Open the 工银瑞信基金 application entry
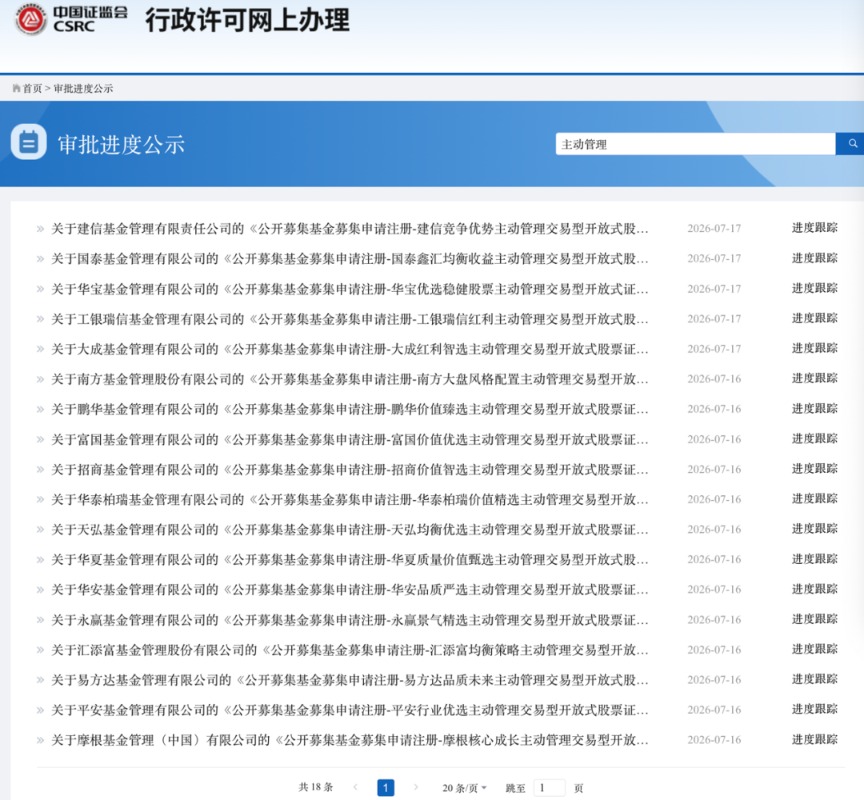864x800 pixels. tap(350, 318)
